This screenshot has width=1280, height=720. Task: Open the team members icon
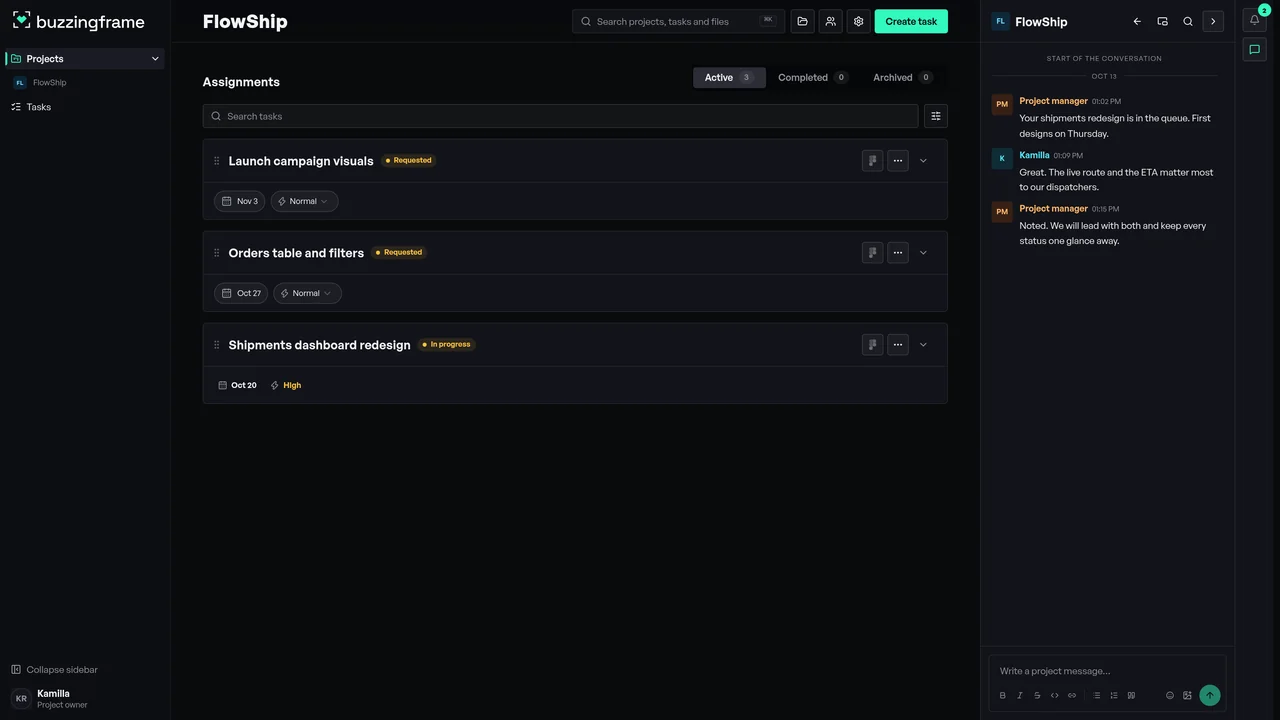tap(830, 21)
